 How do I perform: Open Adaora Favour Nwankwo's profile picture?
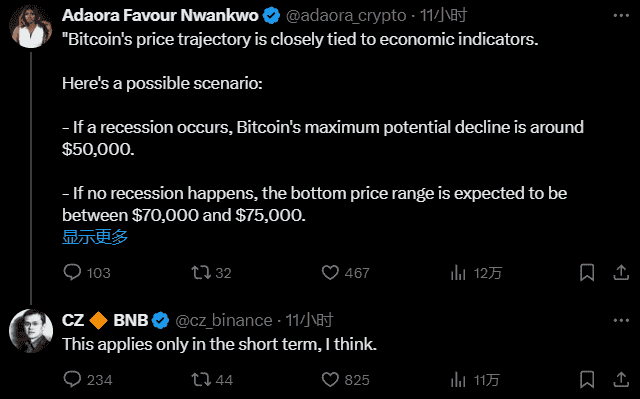[x=31, y=27]
